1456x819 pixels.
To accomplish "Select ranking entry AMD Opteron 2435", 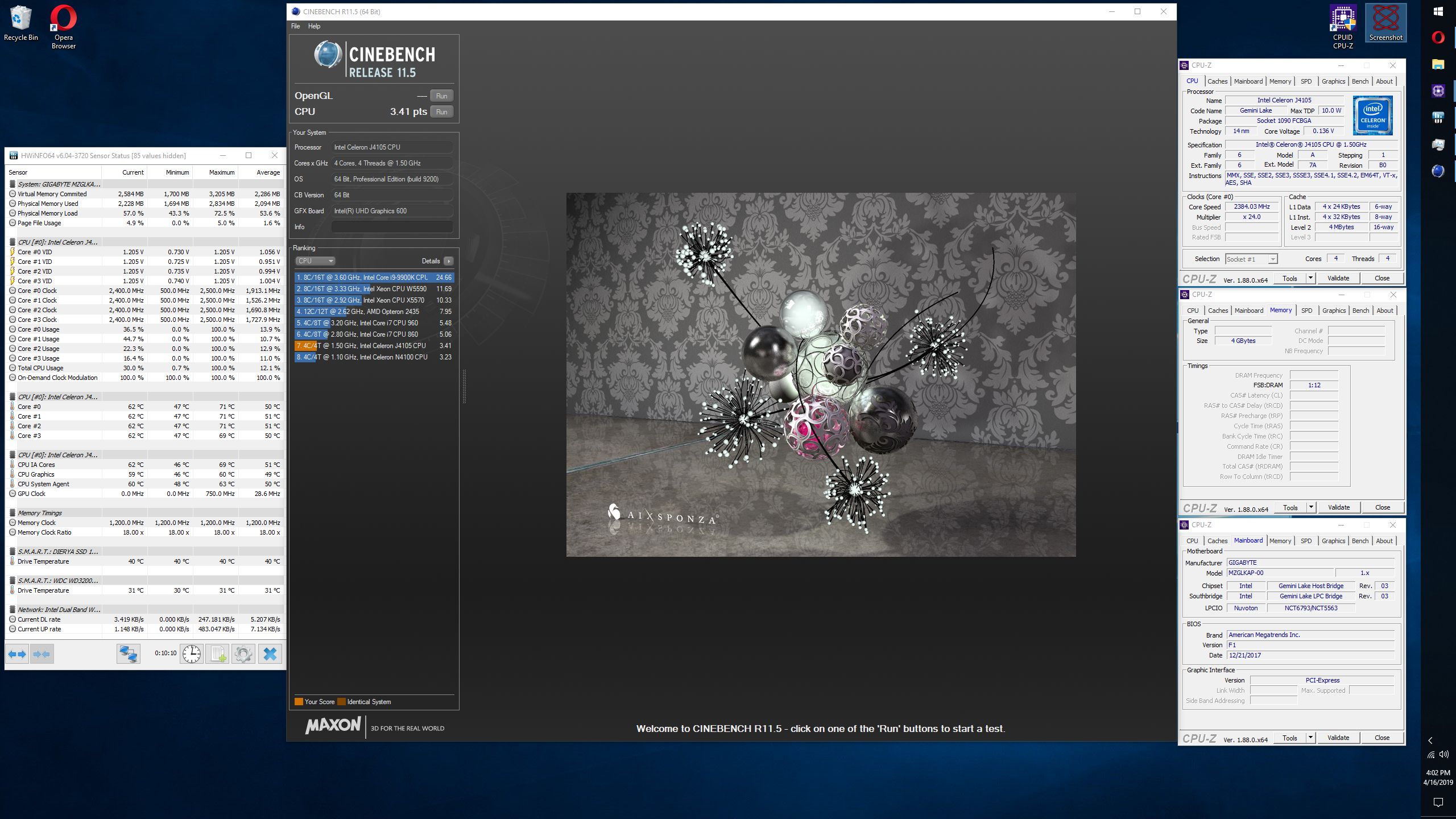I will point(374,312).
